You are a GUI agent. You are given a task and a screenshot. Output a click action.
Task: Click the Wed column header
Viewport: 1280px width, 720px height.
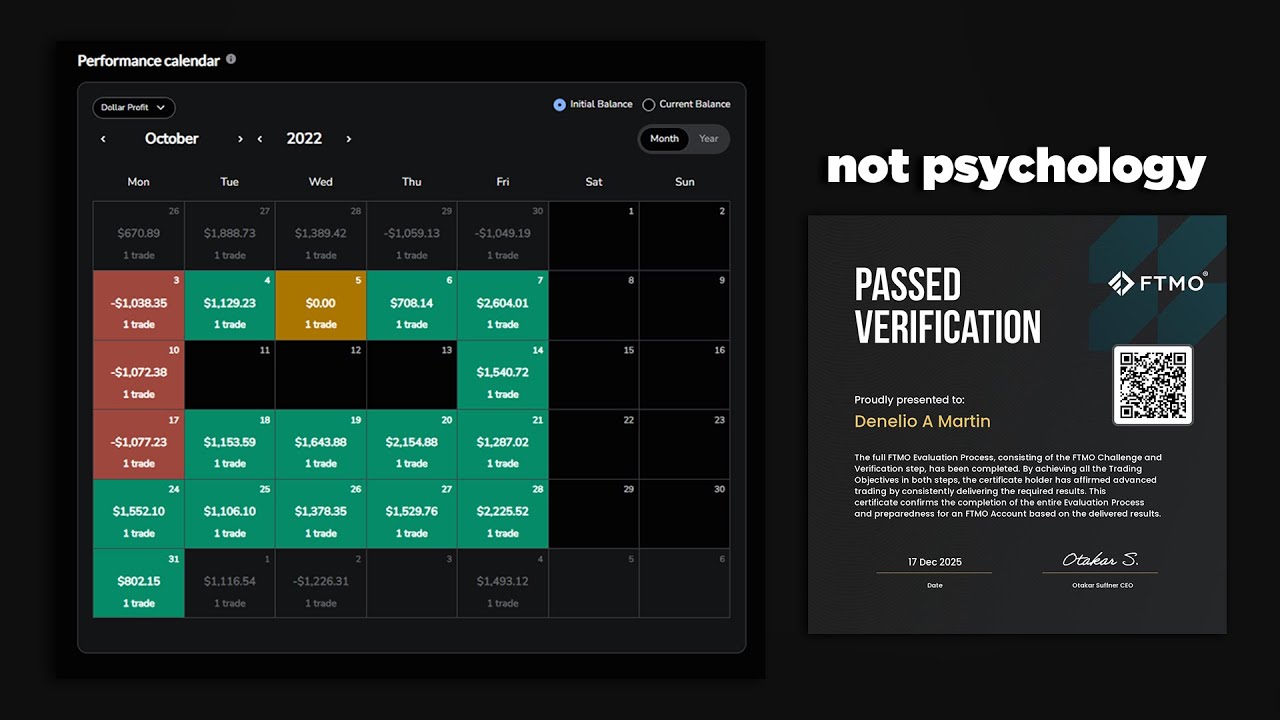coord(321,182)
